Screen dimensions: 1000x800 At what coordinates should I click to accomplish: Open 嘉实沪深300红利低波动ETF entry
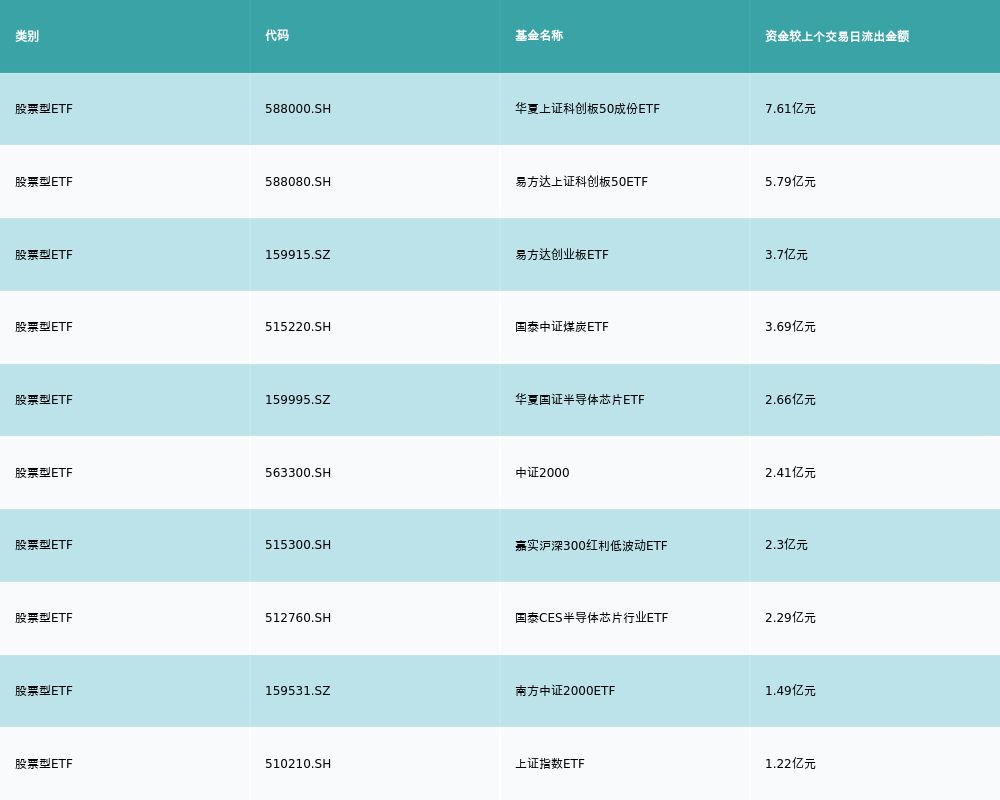tap(591, 546)
